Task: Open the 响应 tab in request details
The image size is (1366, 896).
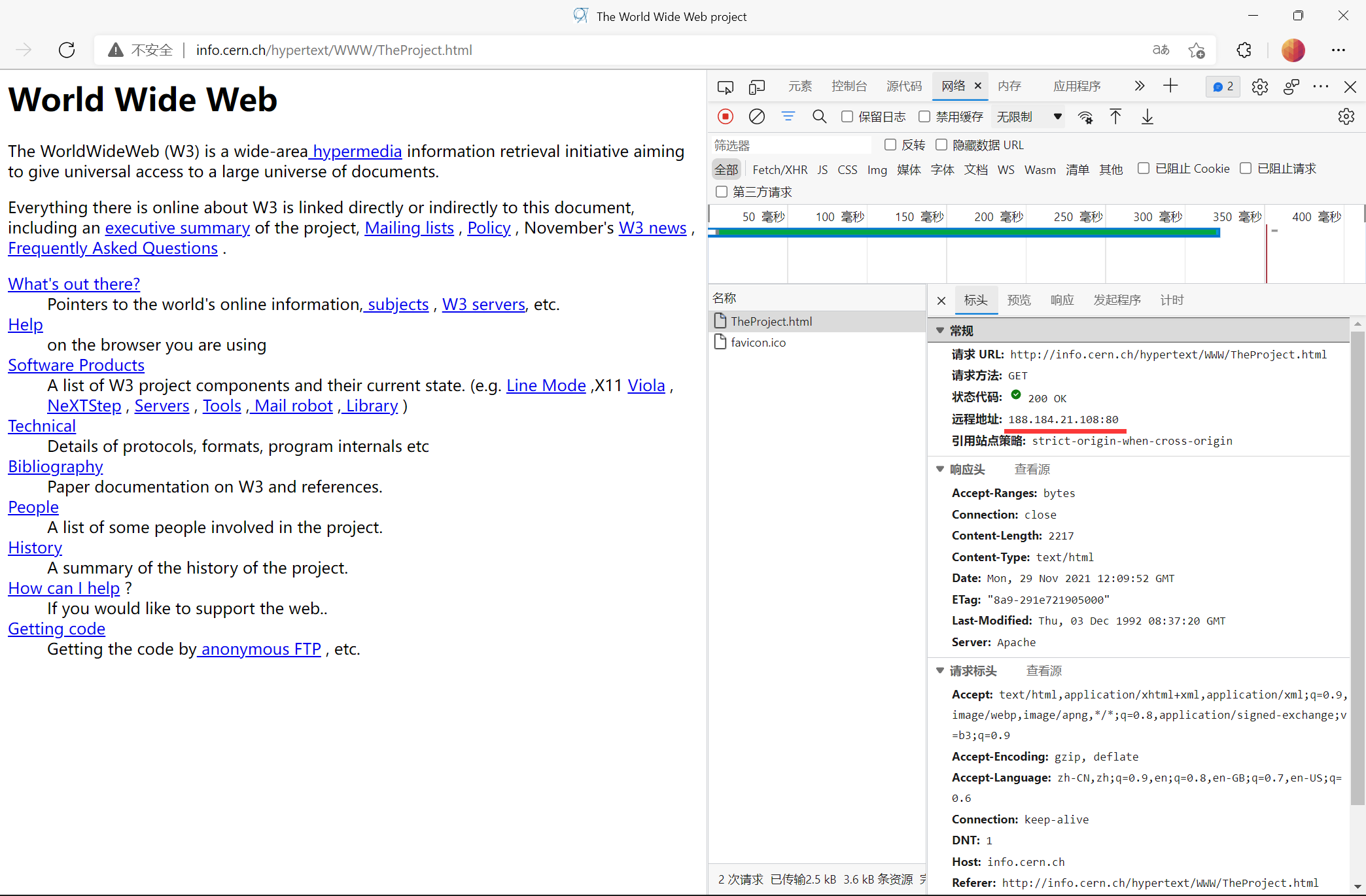Action: tap(1062, 300)
